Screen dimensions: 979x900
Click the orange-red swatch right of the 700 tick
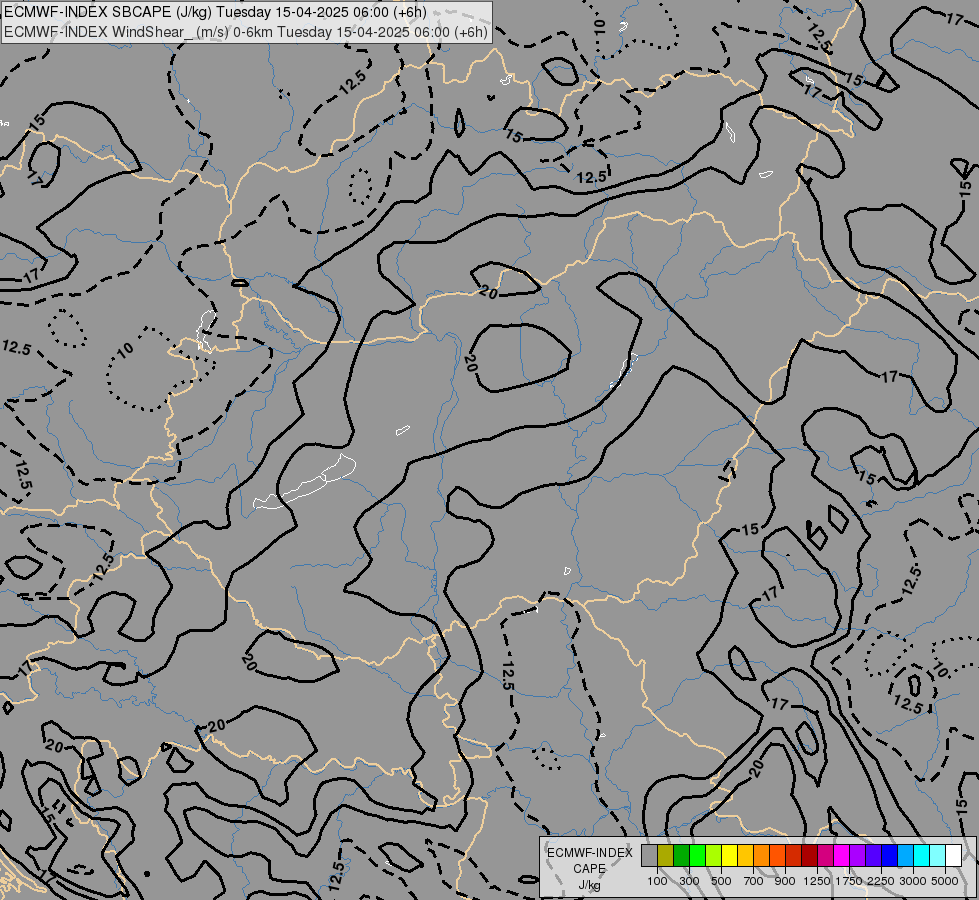coord(777,855)
